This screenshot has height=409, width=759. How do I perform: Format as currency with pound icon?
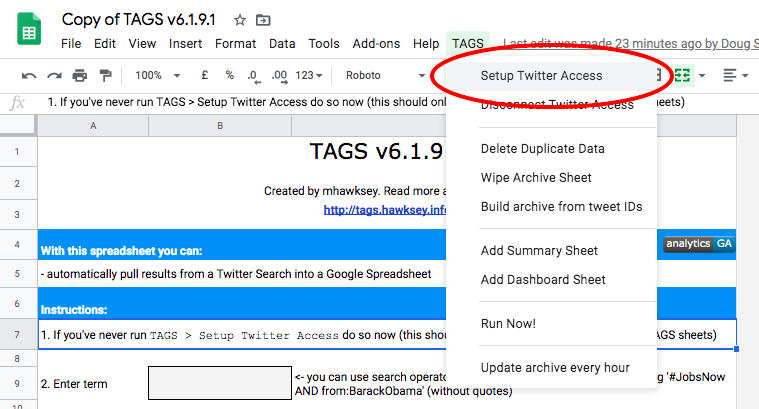tap(205, 75)
